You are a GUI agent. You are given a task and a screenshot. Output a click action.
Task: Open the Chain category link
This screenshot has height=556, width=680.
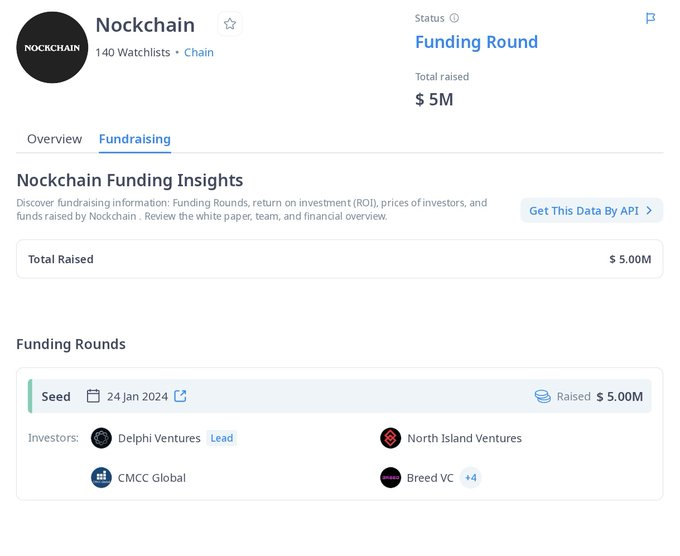coord(199,52)
